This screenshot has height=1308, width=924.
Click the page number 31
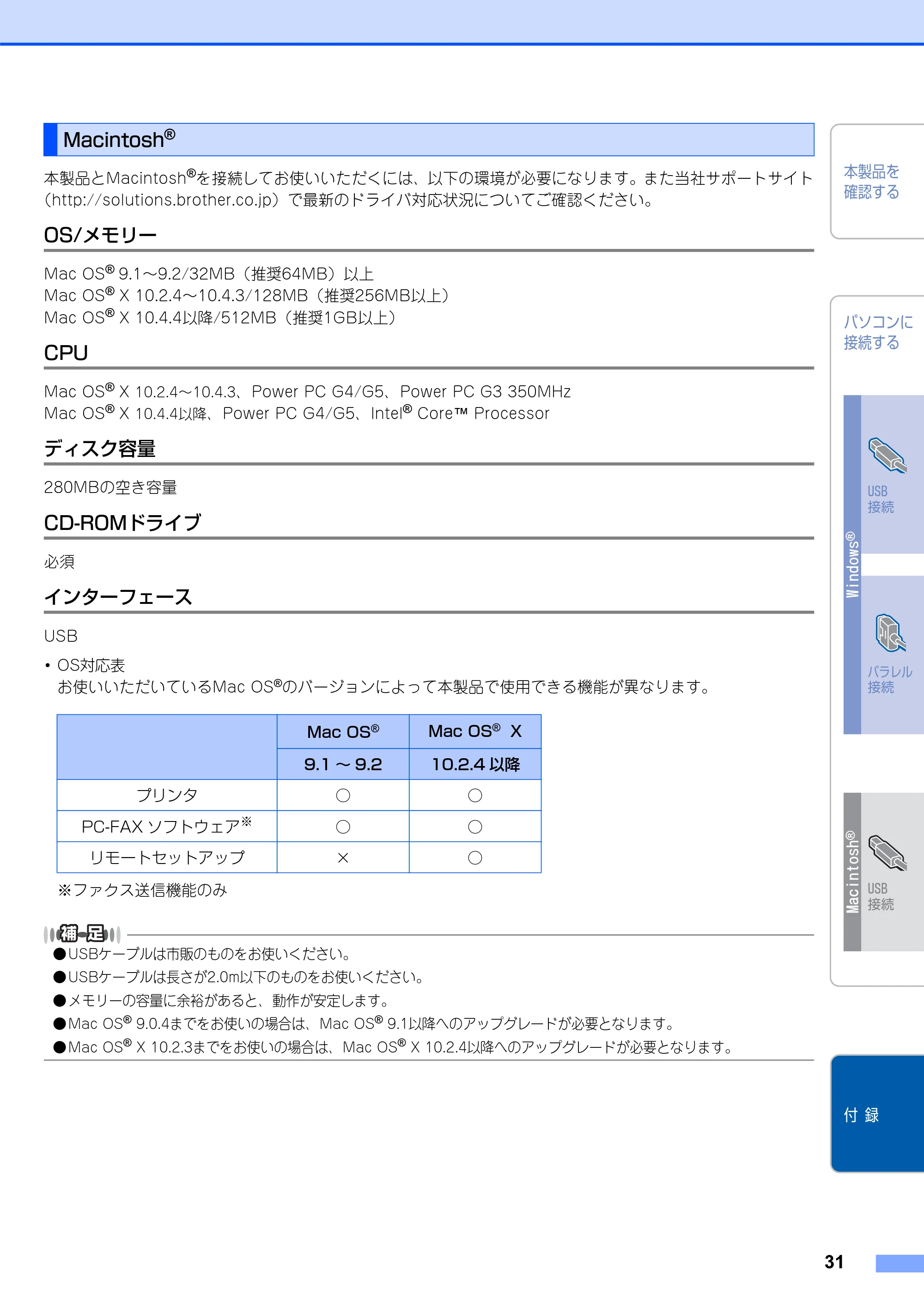point(834,1262)
